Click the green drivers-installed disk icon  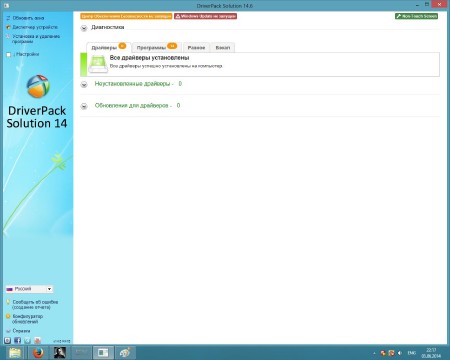[98, 64]
